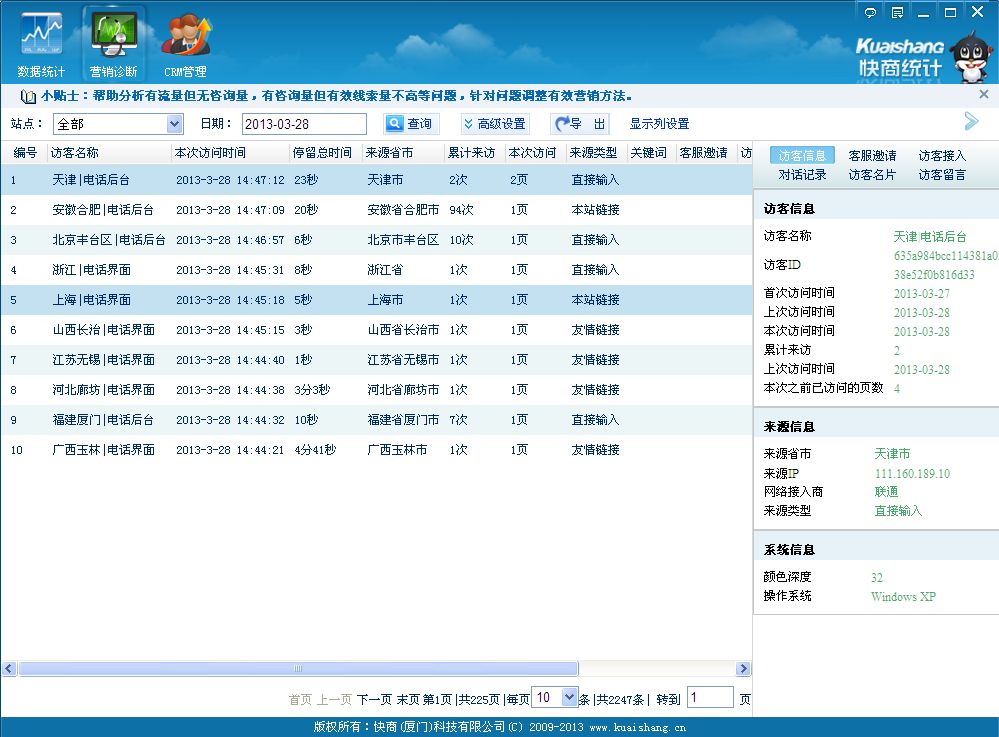Open the CRM管理 module
The image size is (999, 737).
pos(185,45)
